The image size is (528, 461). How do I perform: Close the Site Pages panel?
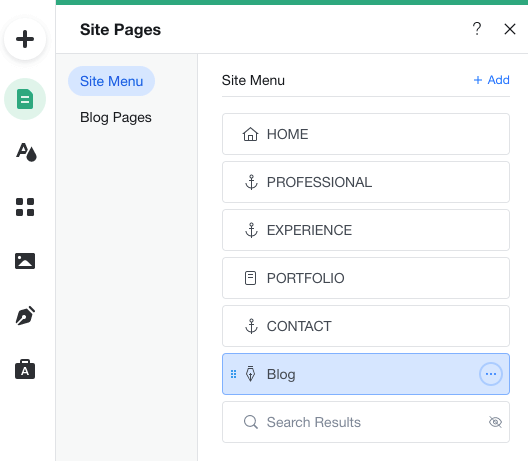click(510, 29)
